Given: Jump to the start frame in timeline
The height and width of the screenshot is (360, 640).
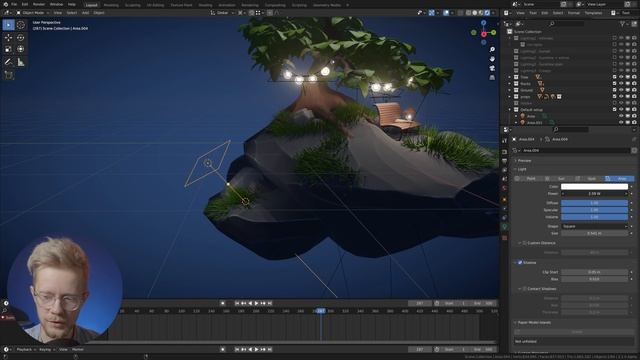Looking at the screenshot, I should point(237,303).
